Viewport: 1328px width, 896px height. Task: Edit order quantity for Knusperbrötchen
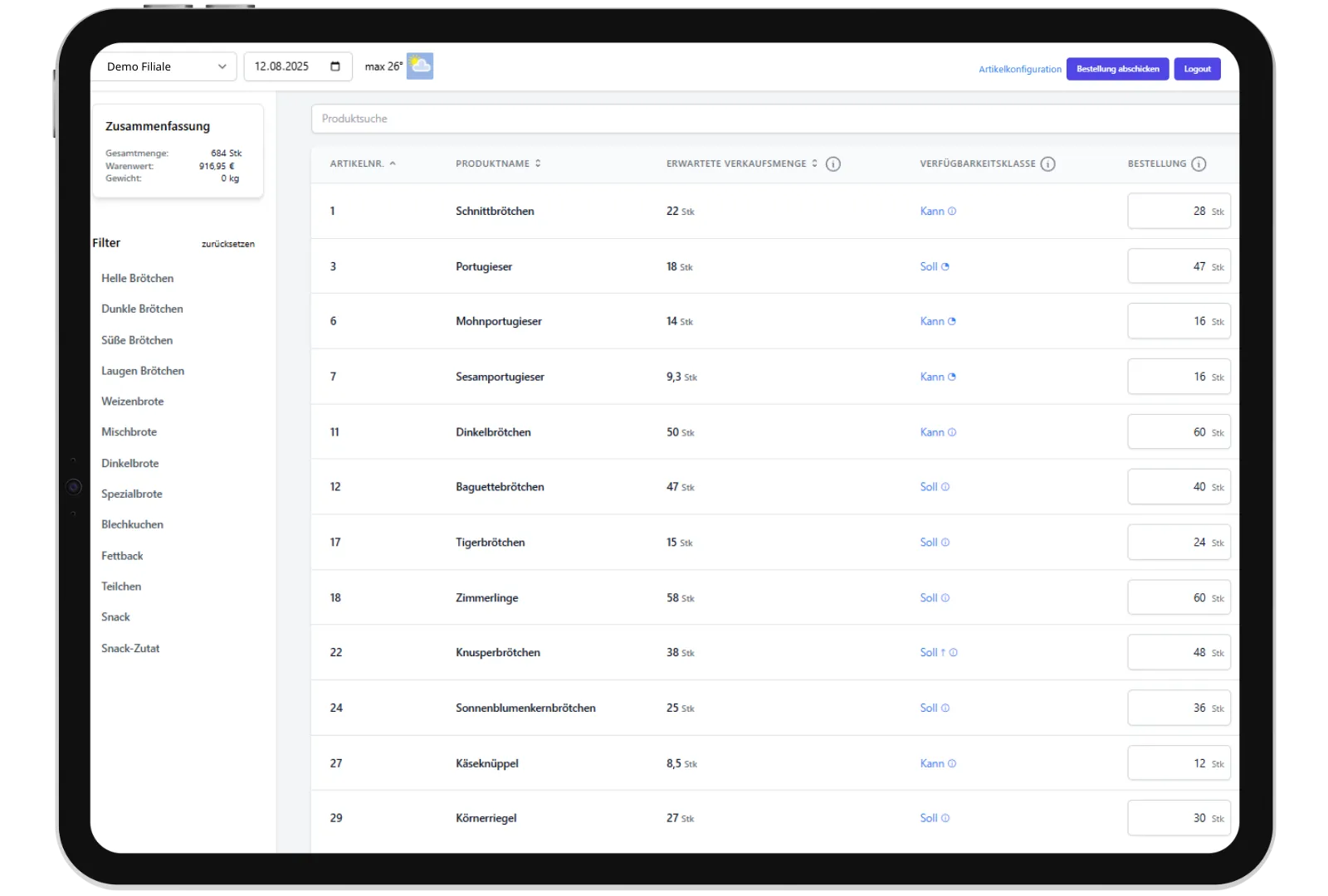(x=1179, y=653)
